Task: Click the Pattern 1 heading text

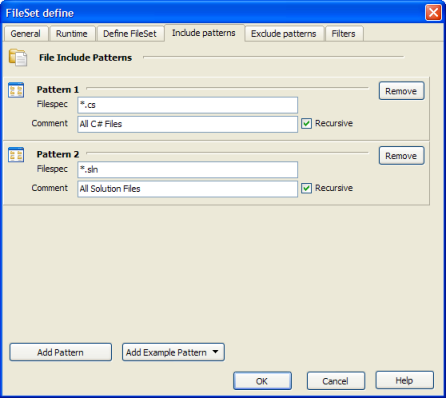Action: pyautogui.click(x=58, y=90)
